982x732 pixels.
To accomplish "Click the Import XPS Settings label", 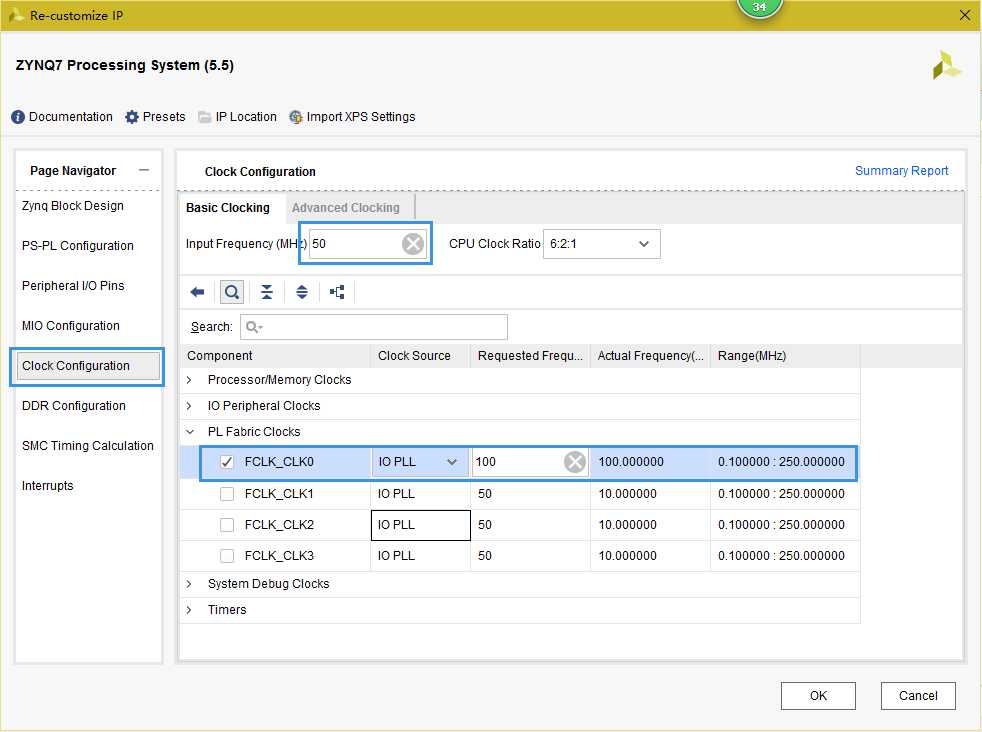I will pyautogui.click(x=361, y=117).
